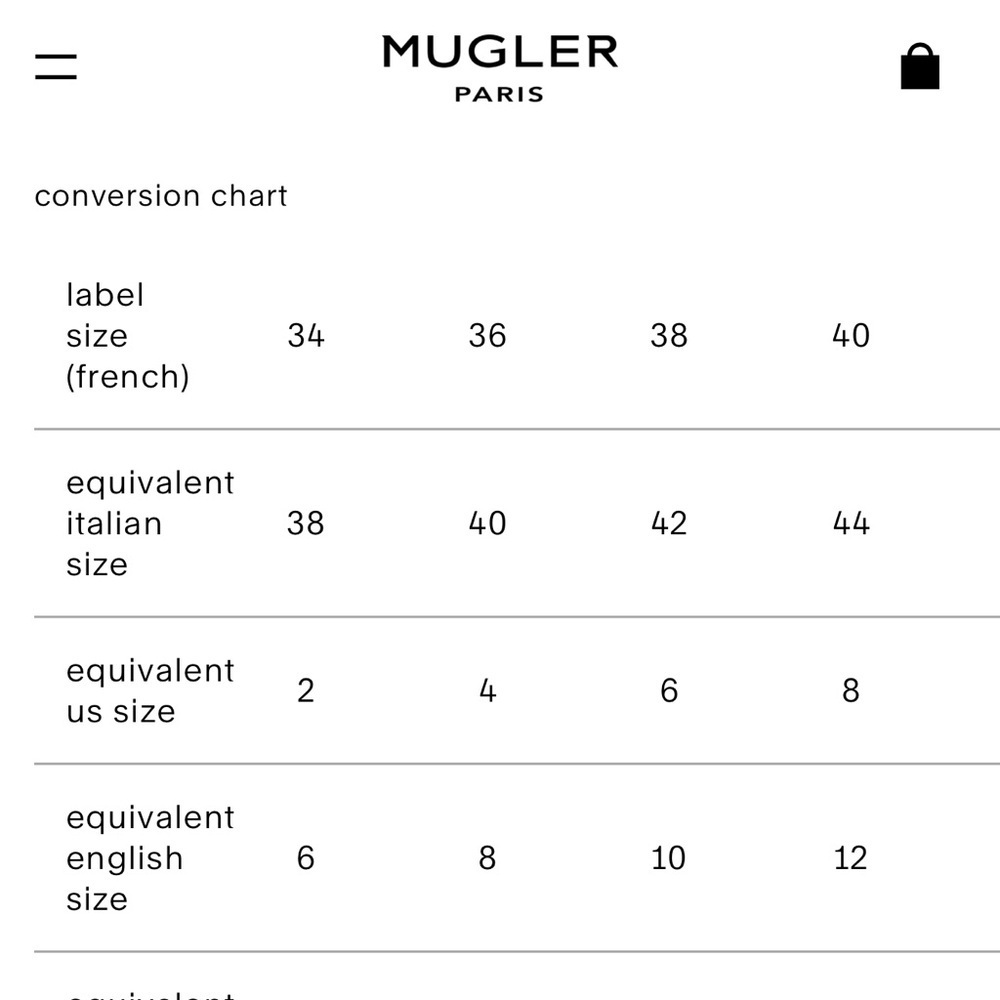Open the shopping bag
The height and width of the screenshot is (1000, 1000).
tap(920, 66)
